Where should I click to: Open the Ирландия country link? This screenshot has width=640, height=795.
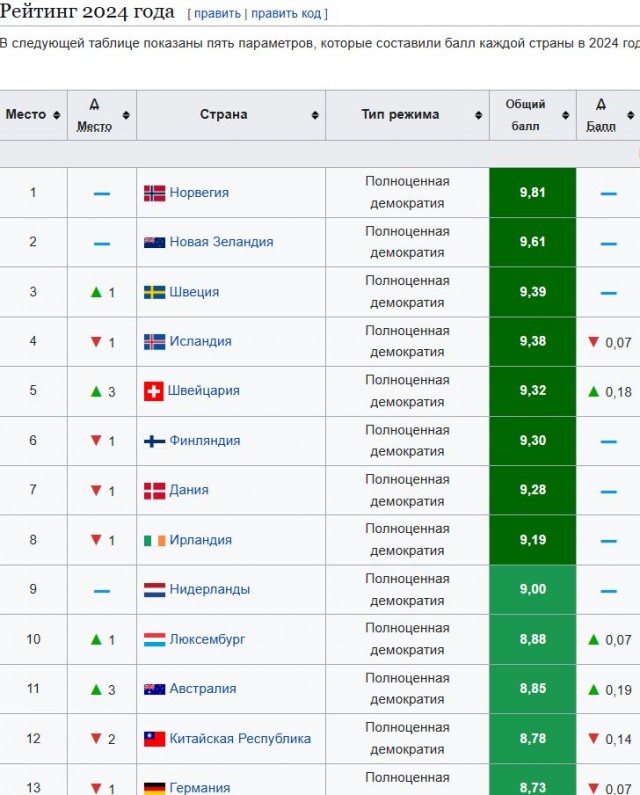[x=201, y=540]
